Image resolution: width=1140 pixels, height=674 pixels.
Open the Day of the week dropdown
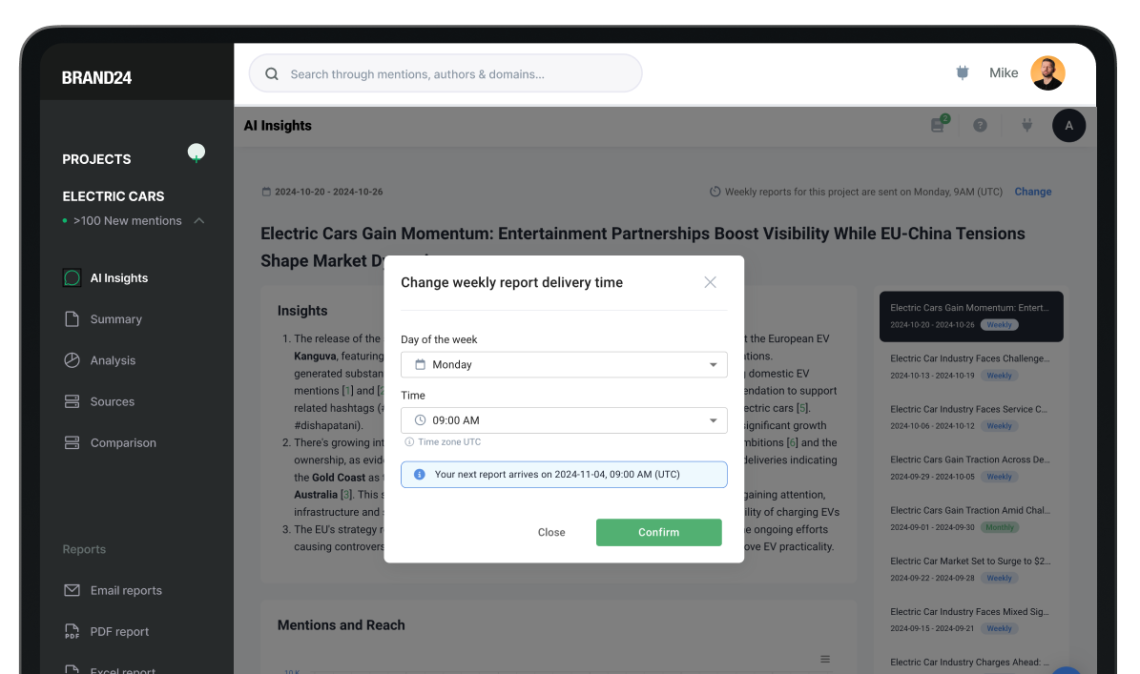click(564, 365)
